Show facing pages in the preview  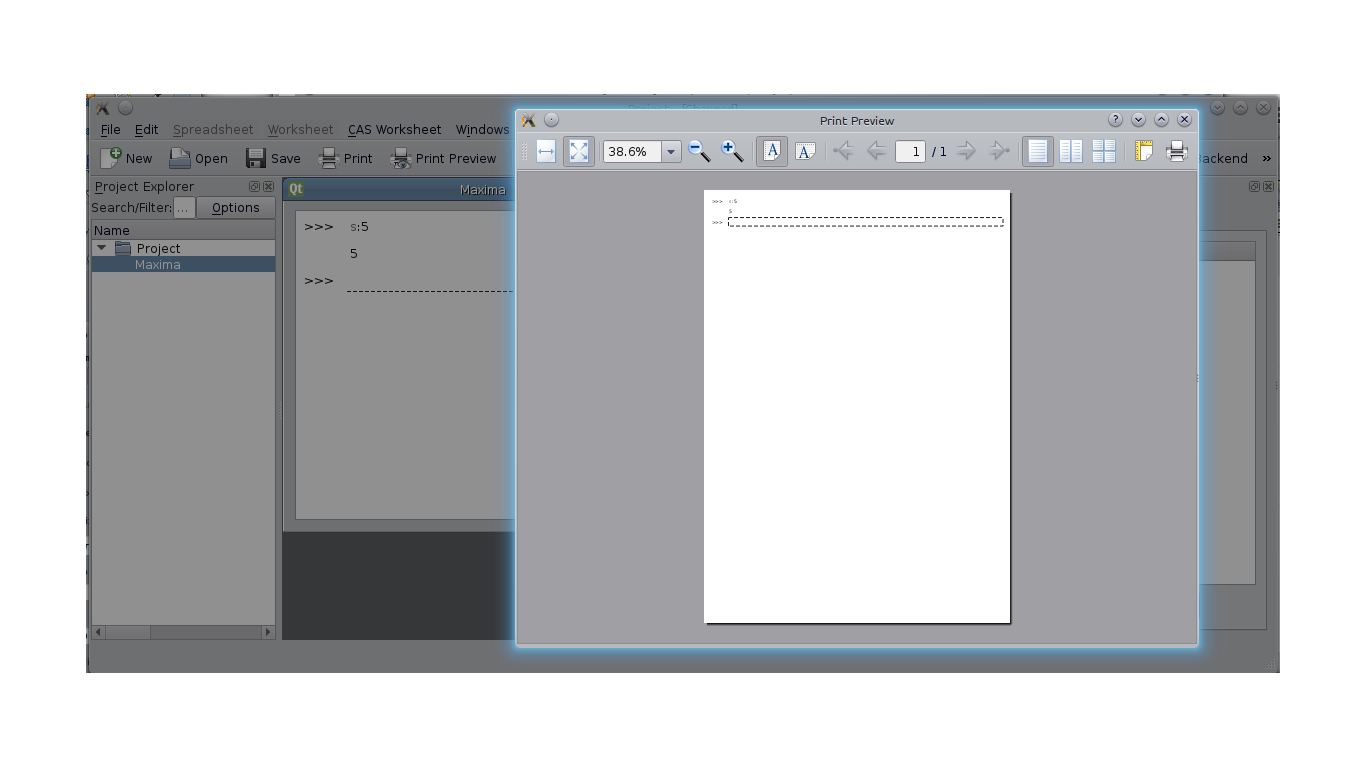(x=1071, y=151)
